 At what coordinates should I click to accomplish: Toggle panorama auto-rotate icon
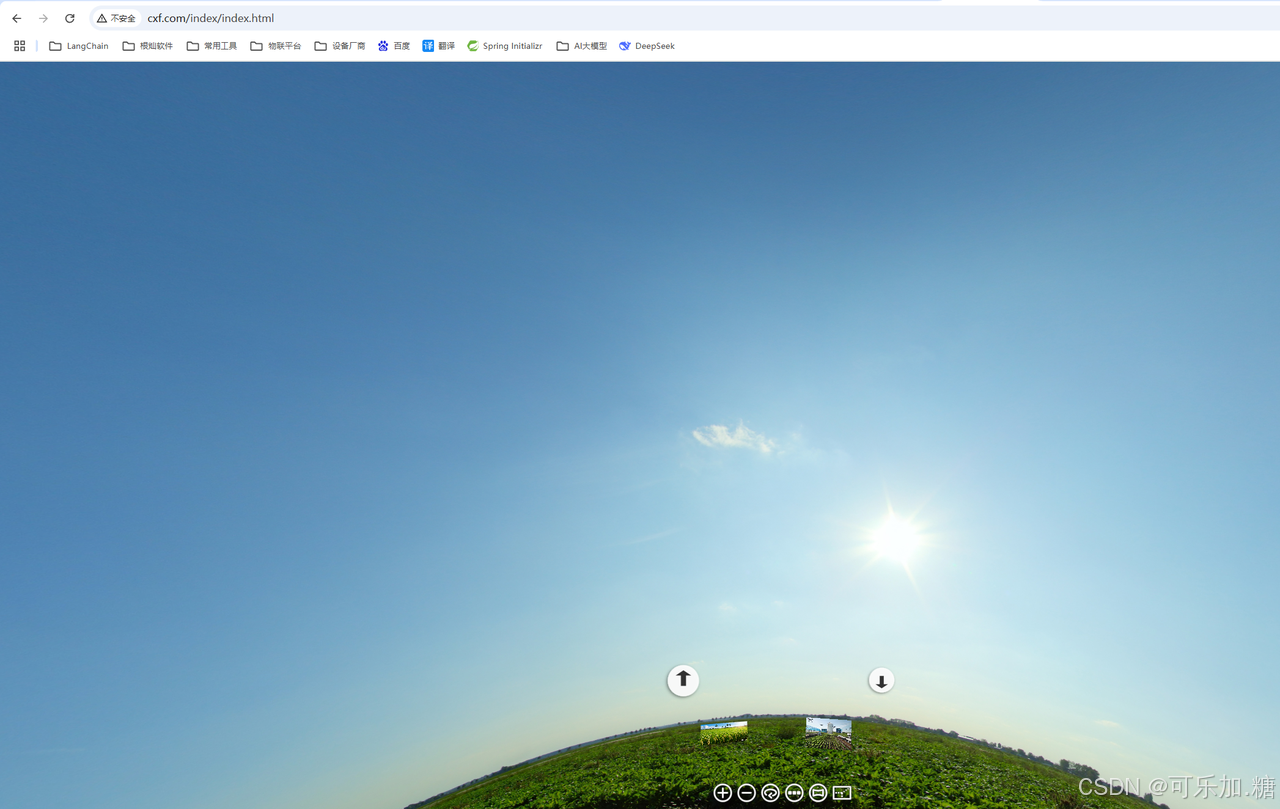(770, 793)
